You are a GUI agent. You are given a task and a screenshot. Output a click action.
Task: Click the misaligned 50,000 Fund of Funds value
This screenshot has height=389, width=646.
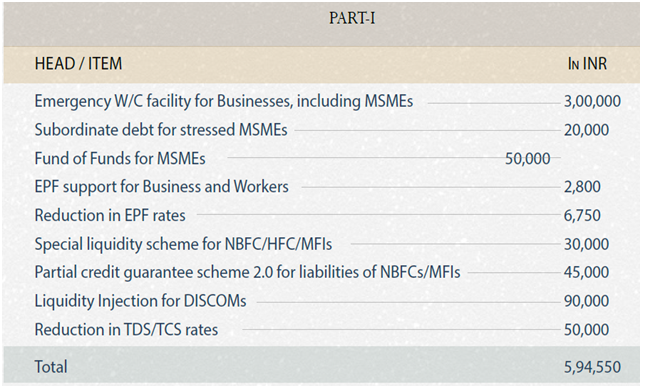[x=528, y=159]
